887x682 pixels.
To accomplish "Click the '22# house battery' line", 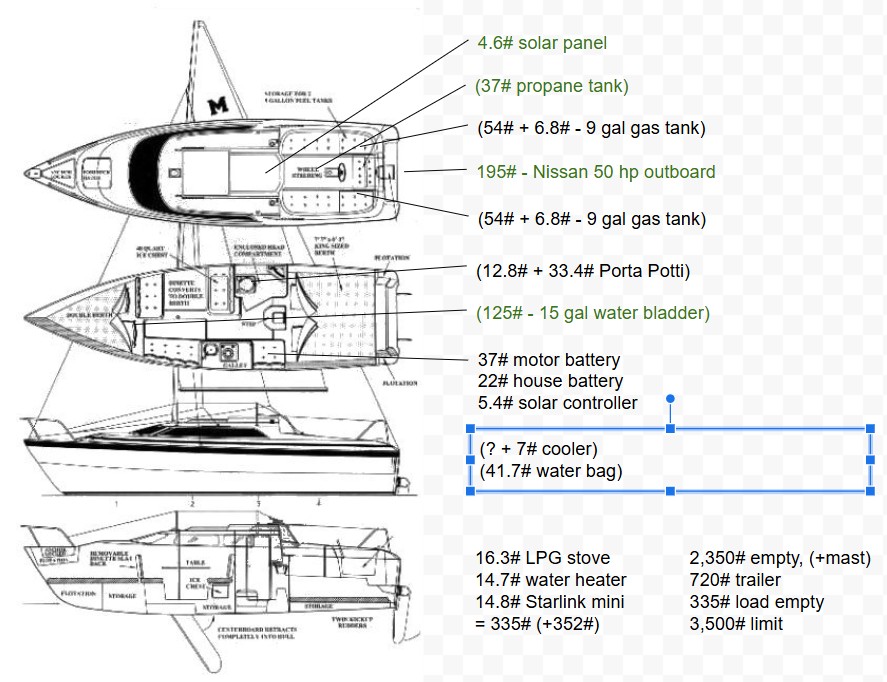I will click(550, 381).
